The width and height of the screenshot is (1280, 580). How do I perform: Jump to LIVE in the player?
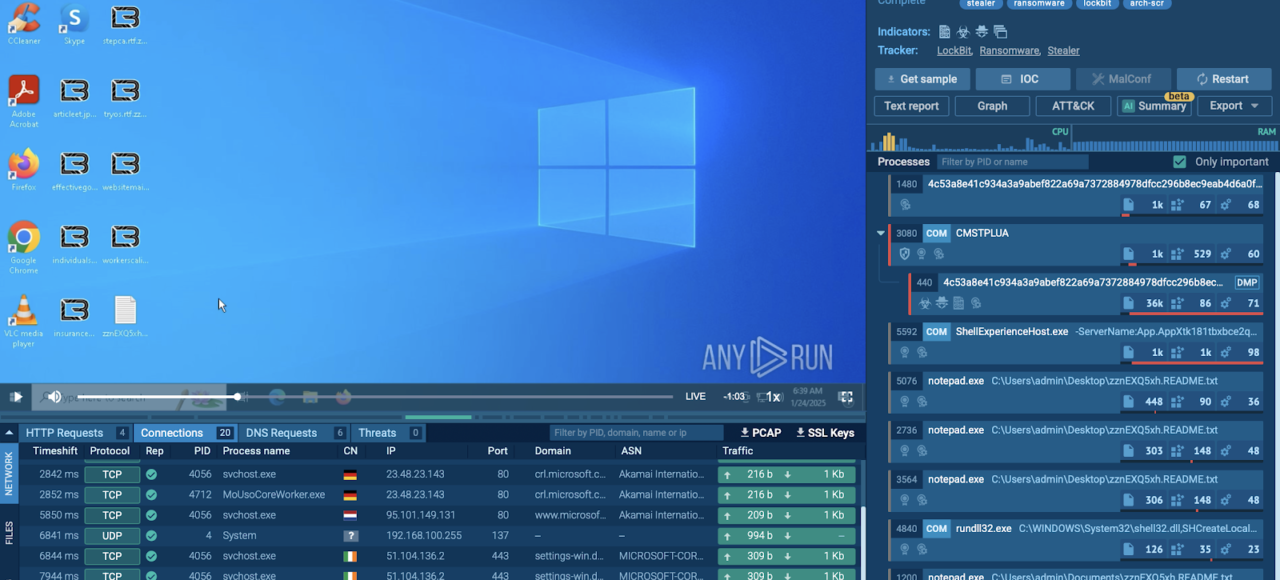[695, 397]
